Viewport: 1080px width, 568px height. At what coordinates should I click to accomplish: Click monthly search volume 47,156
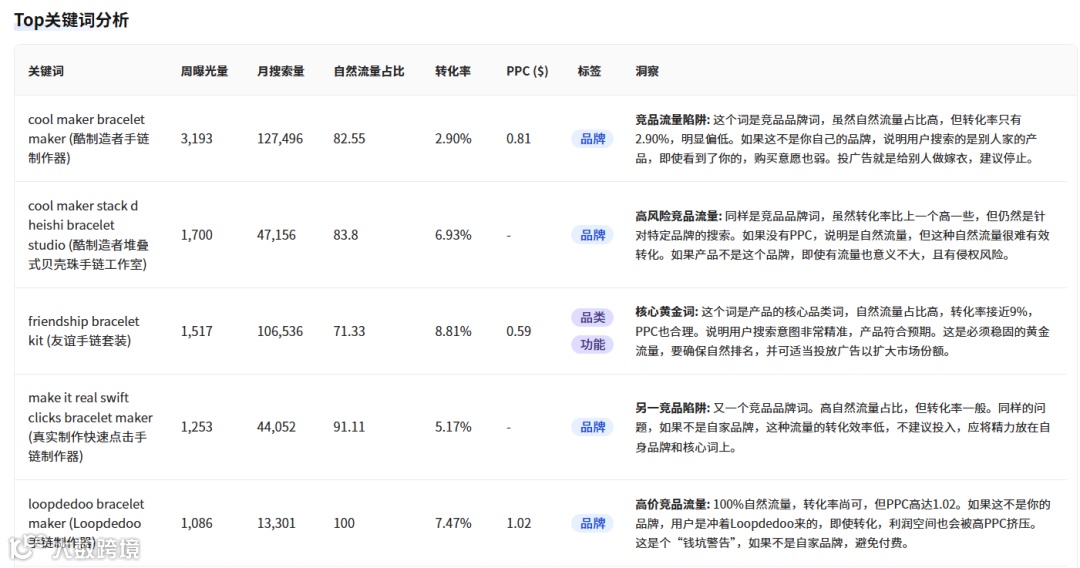coord(276,235)
